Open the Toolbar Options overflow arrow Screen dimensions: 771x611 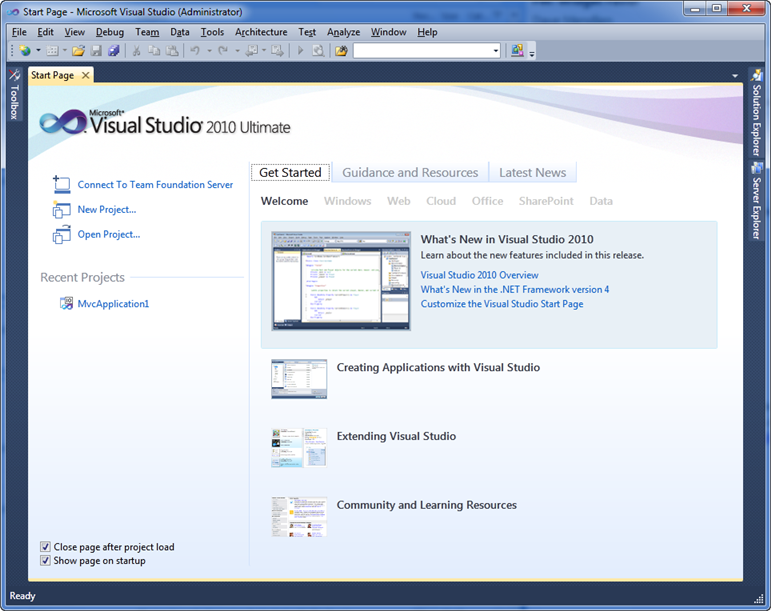532,51
